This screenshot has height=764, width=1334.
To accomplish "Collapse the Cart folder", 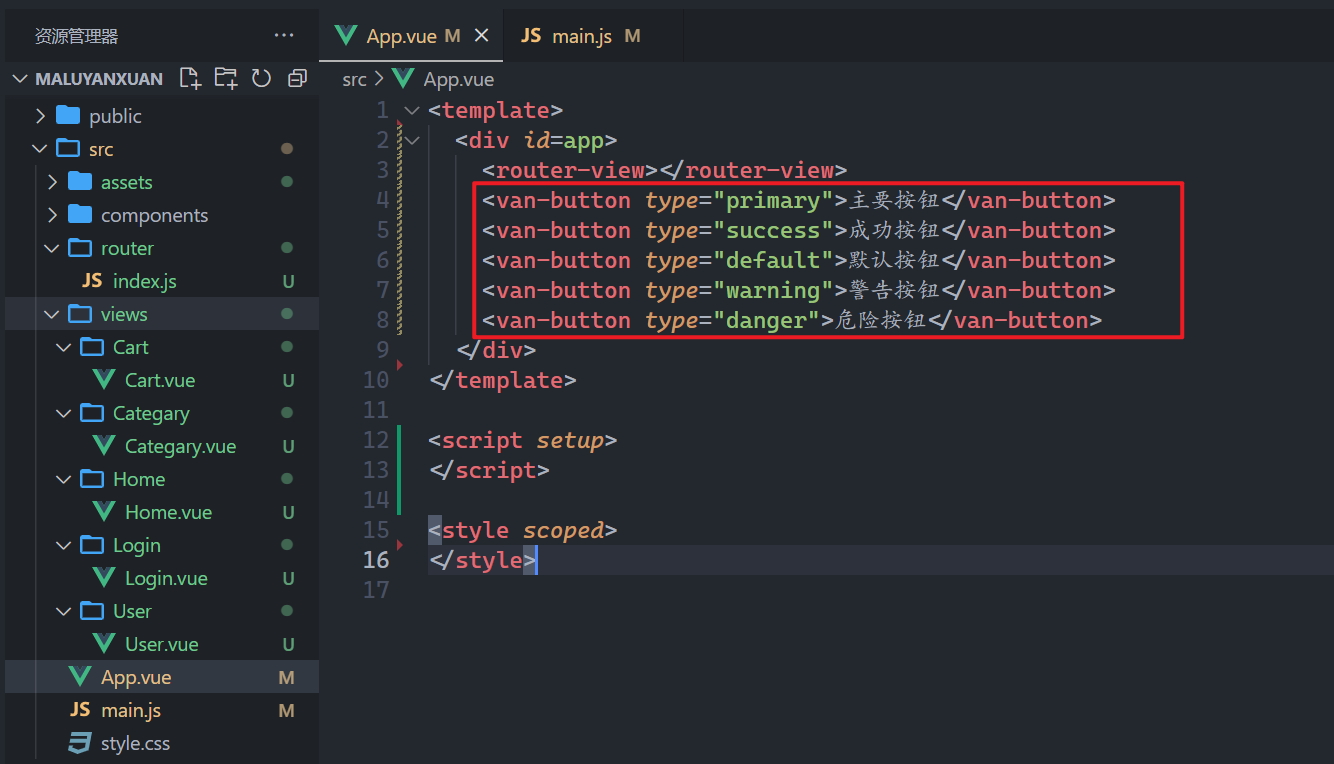I will [64, 347].
